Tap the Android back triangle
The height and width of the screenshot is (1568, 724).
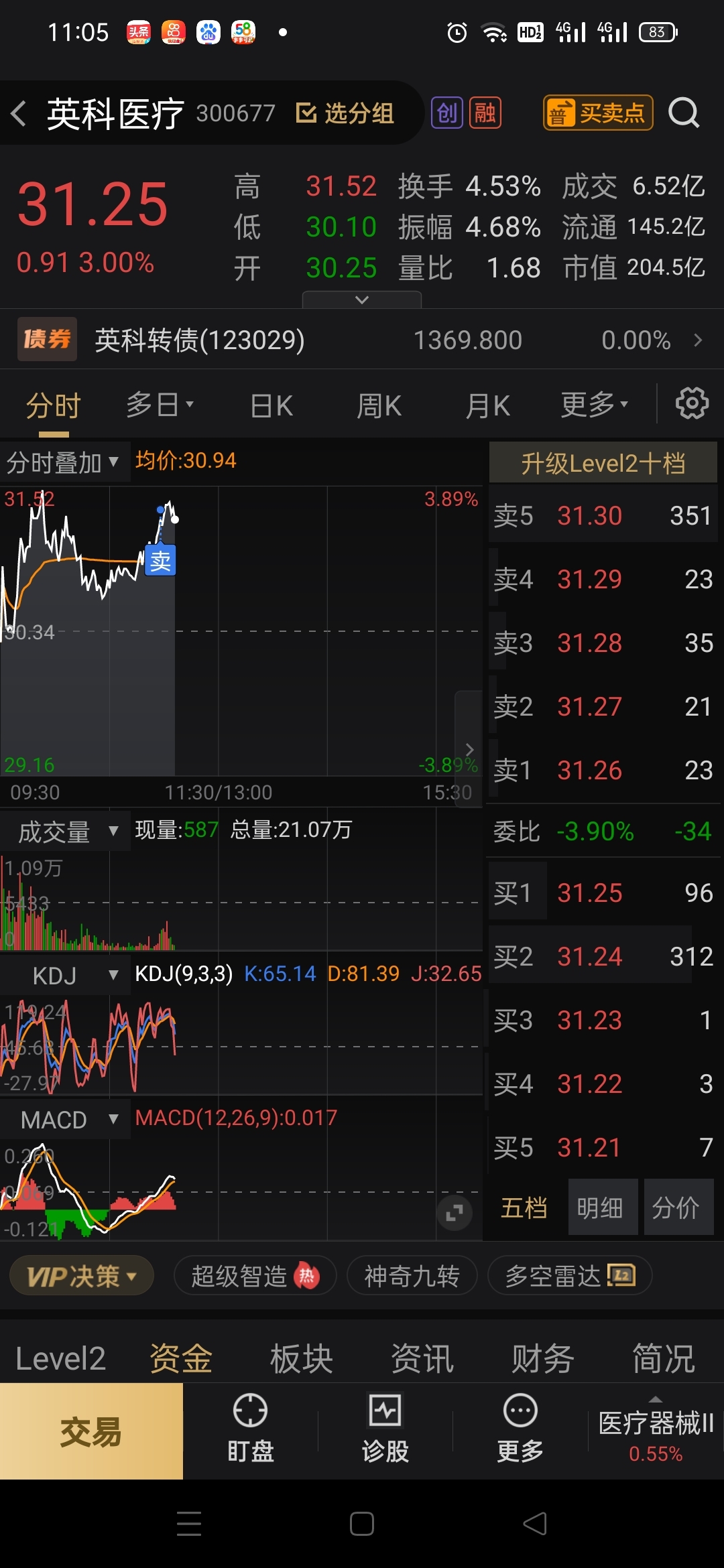535,1524
